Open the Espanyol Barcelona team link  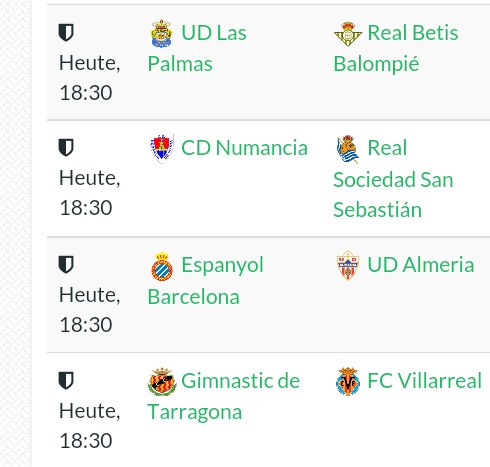(206, 280)
